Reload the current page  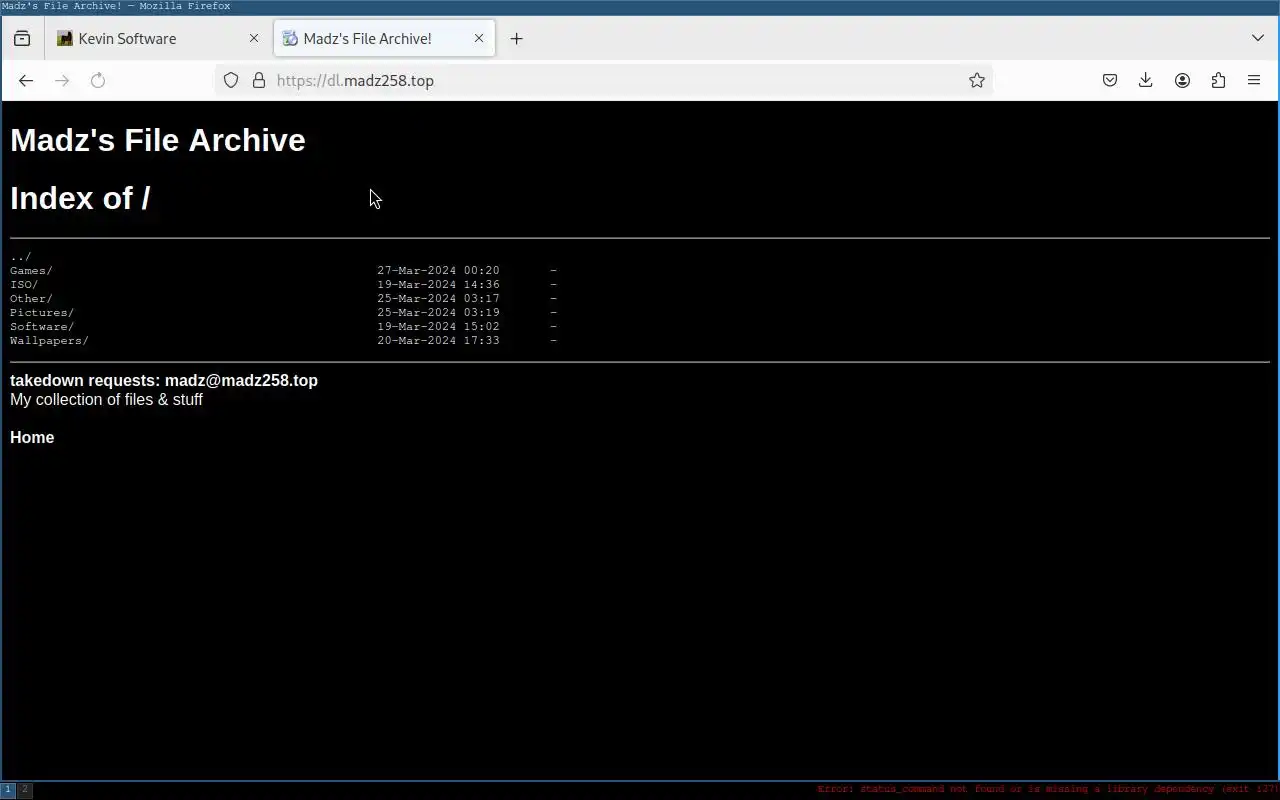coord(98,80)
